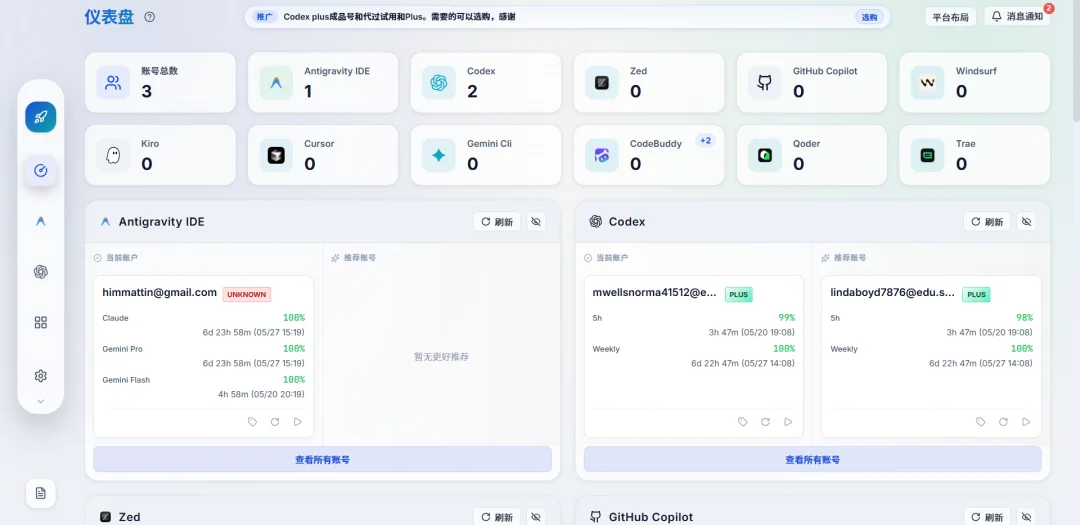Refresh quota on lindaboyd7876 card
This screenshot has height=525, width=1080.
point(1004,422)
